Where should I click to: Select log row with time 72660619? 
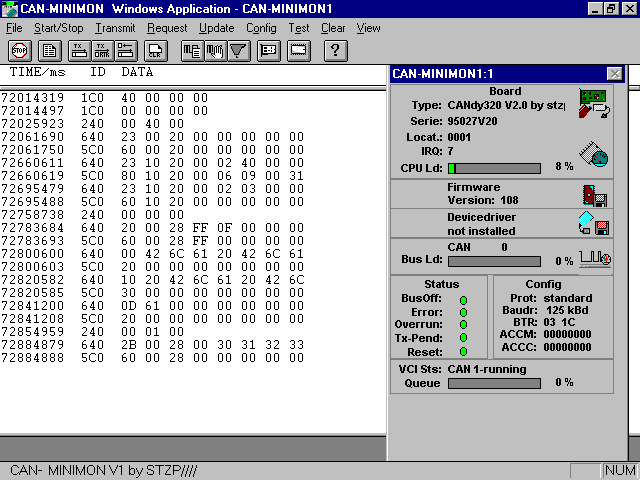tap(153, 176)
